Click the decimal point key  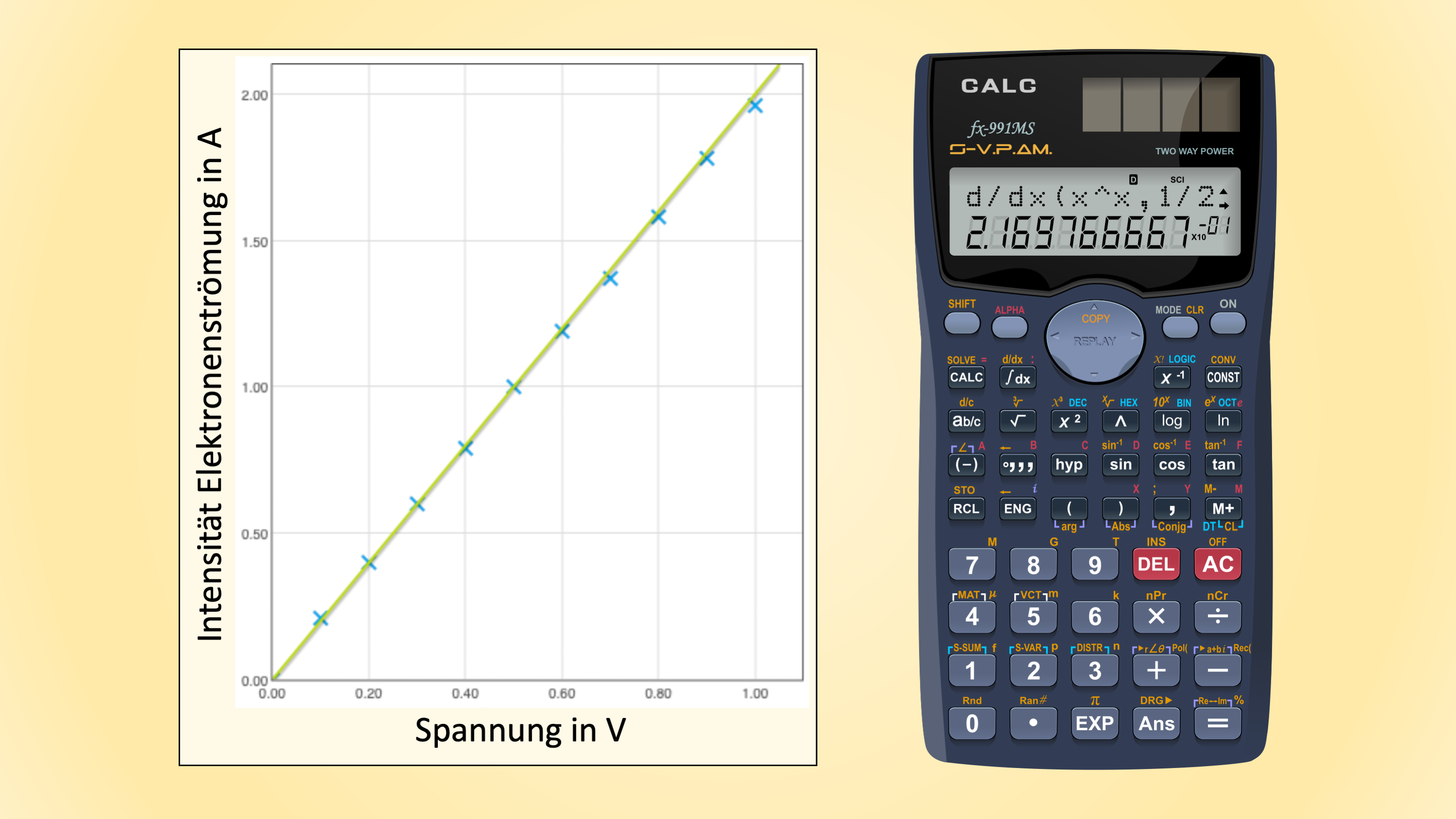point(1033,723)
